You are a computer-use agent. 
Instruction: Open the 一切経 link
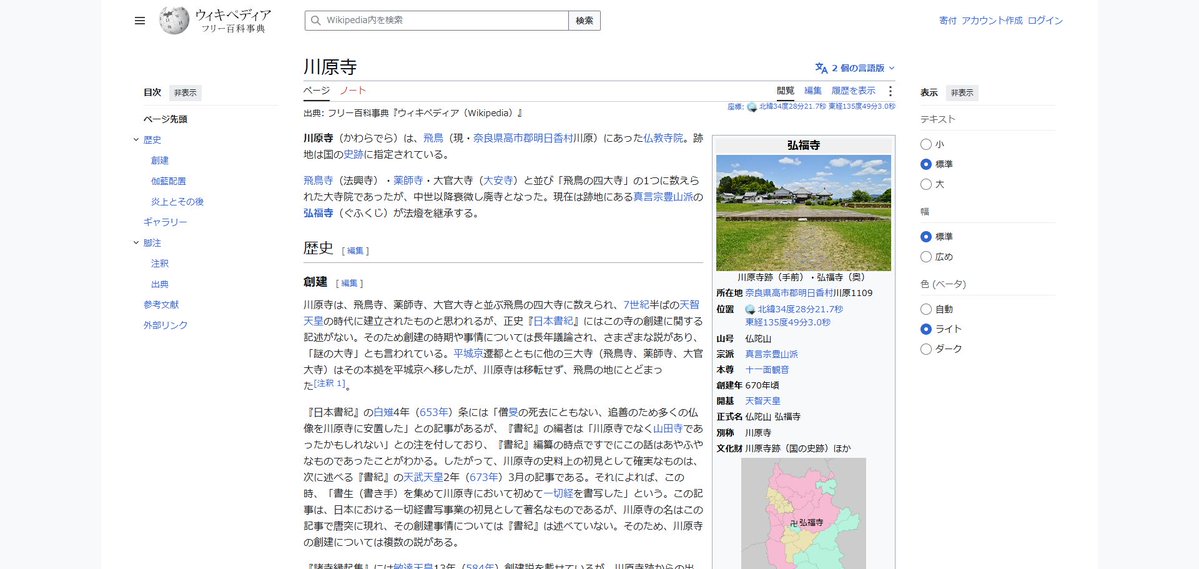[558, 493]
